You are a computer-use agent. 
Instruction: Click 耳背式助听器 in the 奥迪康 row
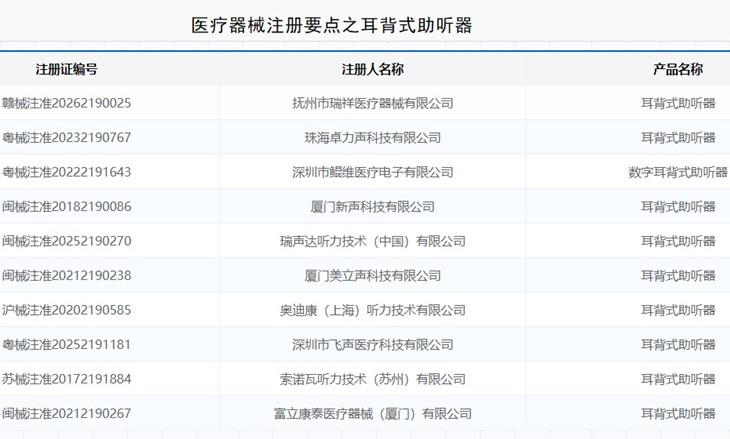pos(678,310)
